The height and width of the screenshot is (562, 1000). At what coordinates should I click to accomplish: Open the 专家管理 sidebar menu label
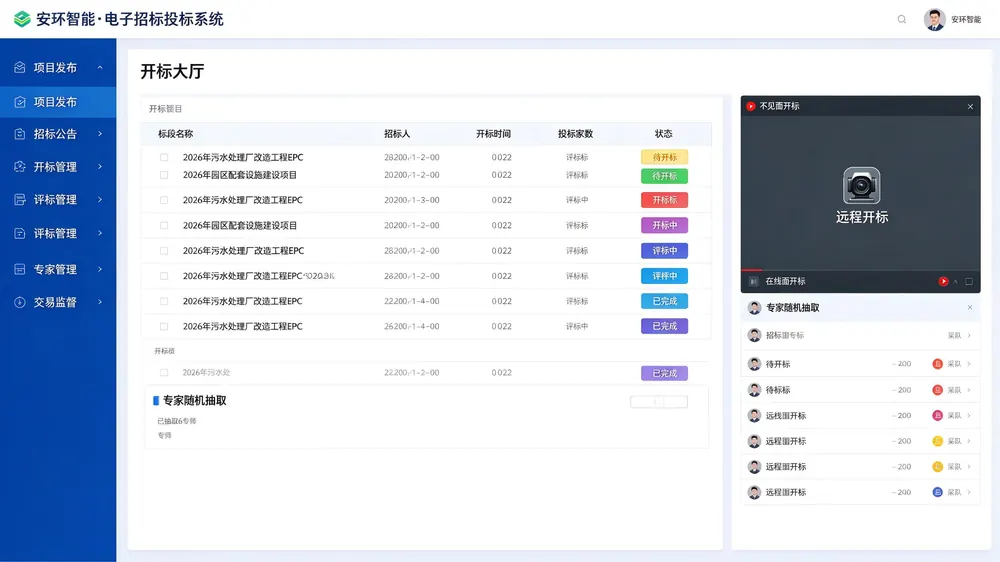[x=55, y=269]
